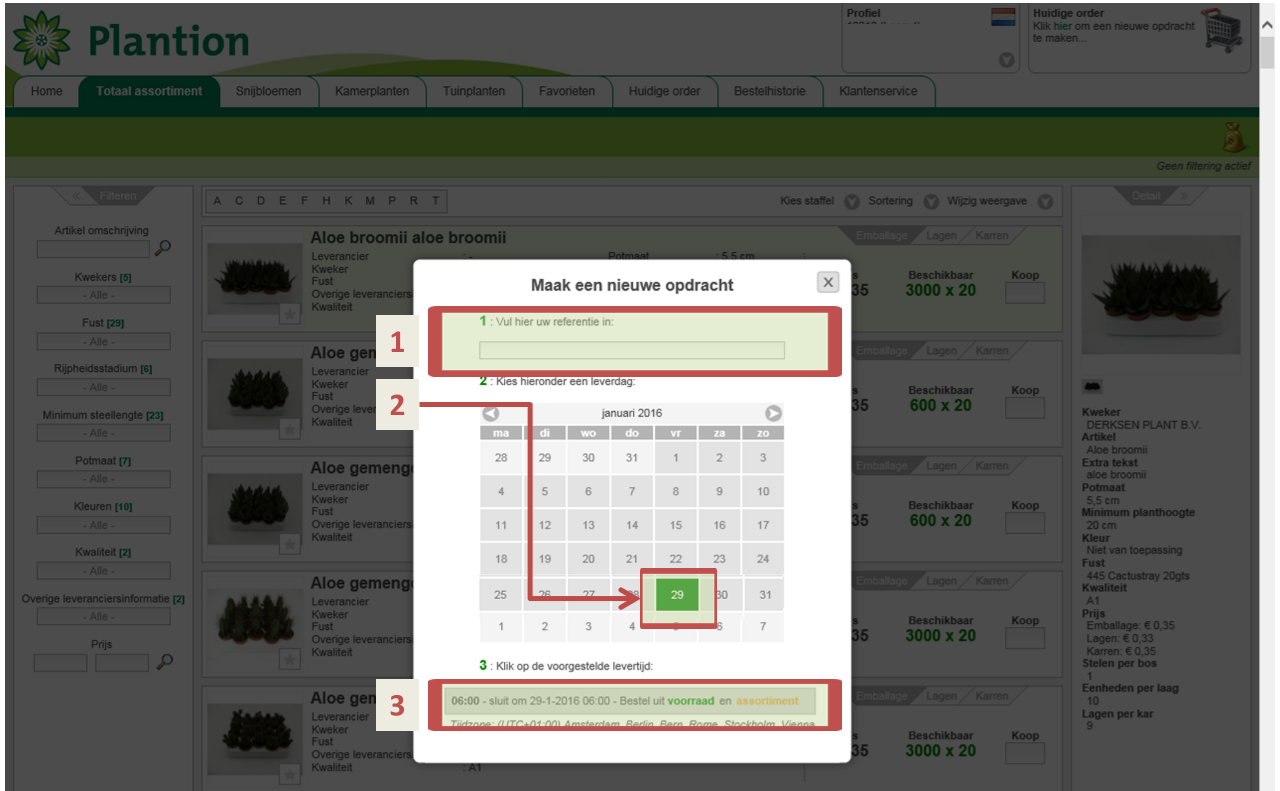1280x791 pixels.
Task: Filter list by letter T
Action: pyautogui.click(x=436, y=201)
